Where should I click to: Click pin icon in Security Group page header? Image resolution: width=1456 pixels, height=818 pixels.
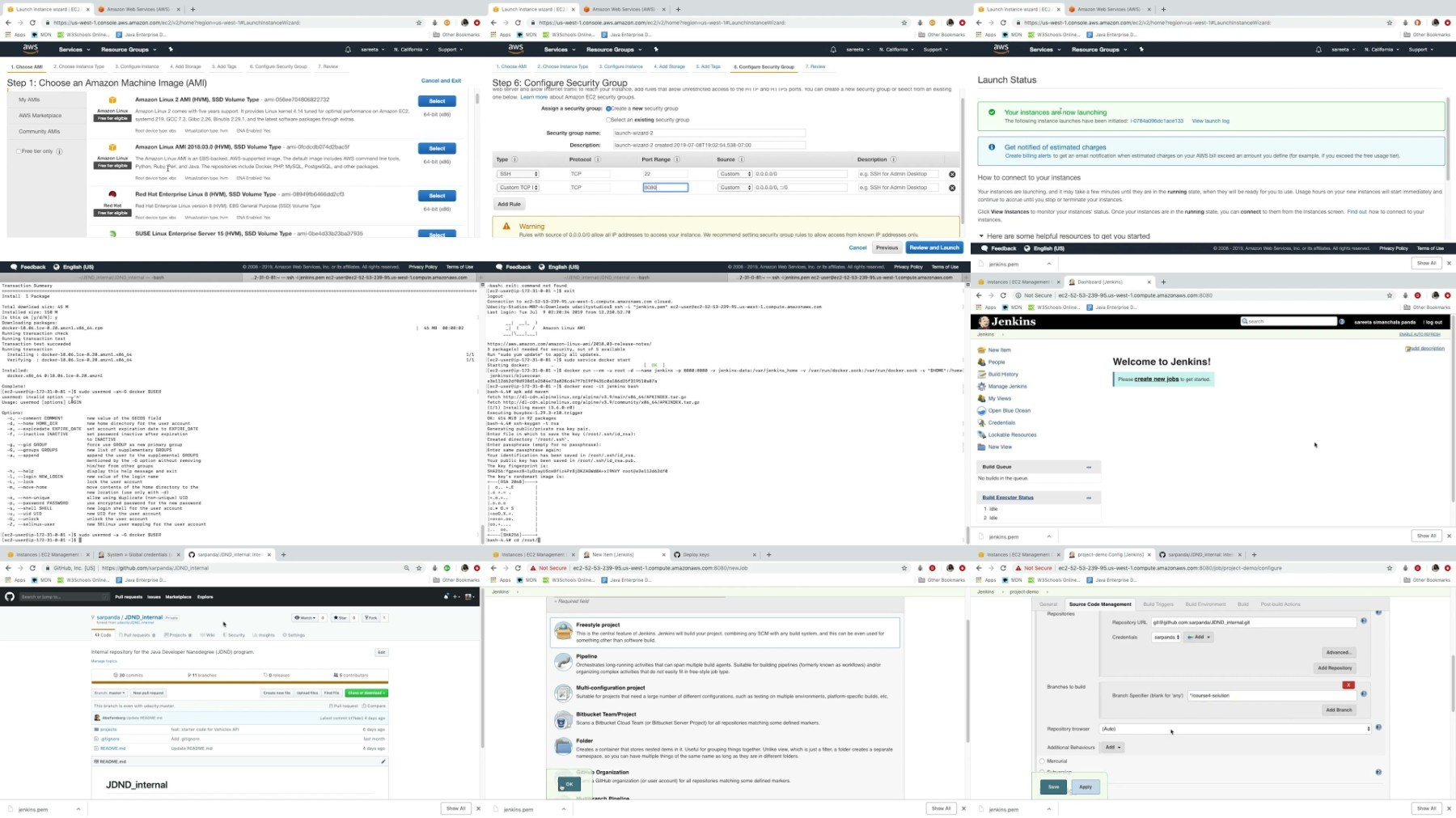click(656, 49)
